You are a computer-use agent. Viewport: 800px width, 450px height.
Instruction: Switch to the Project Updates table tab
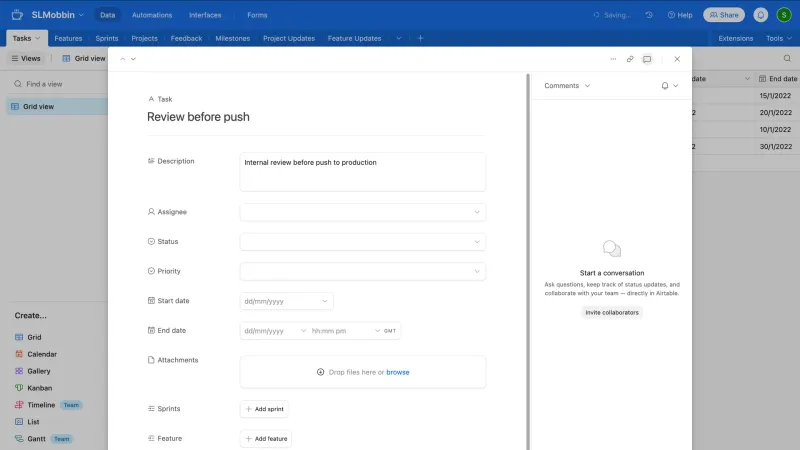(x=289, y=38)
